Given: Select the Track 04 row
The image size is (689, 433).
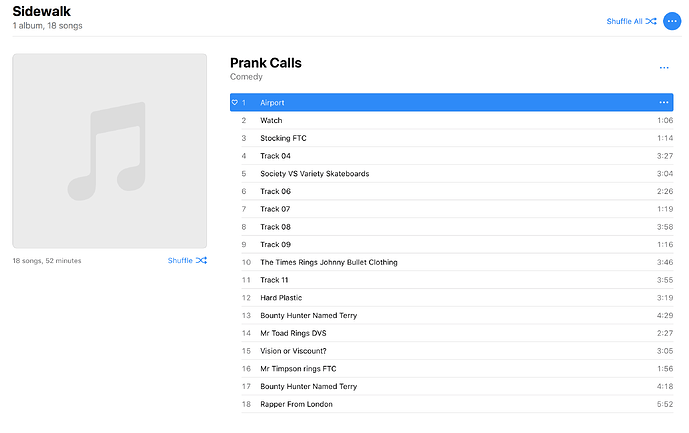Looking at the screenshot, I should [275, 155].
